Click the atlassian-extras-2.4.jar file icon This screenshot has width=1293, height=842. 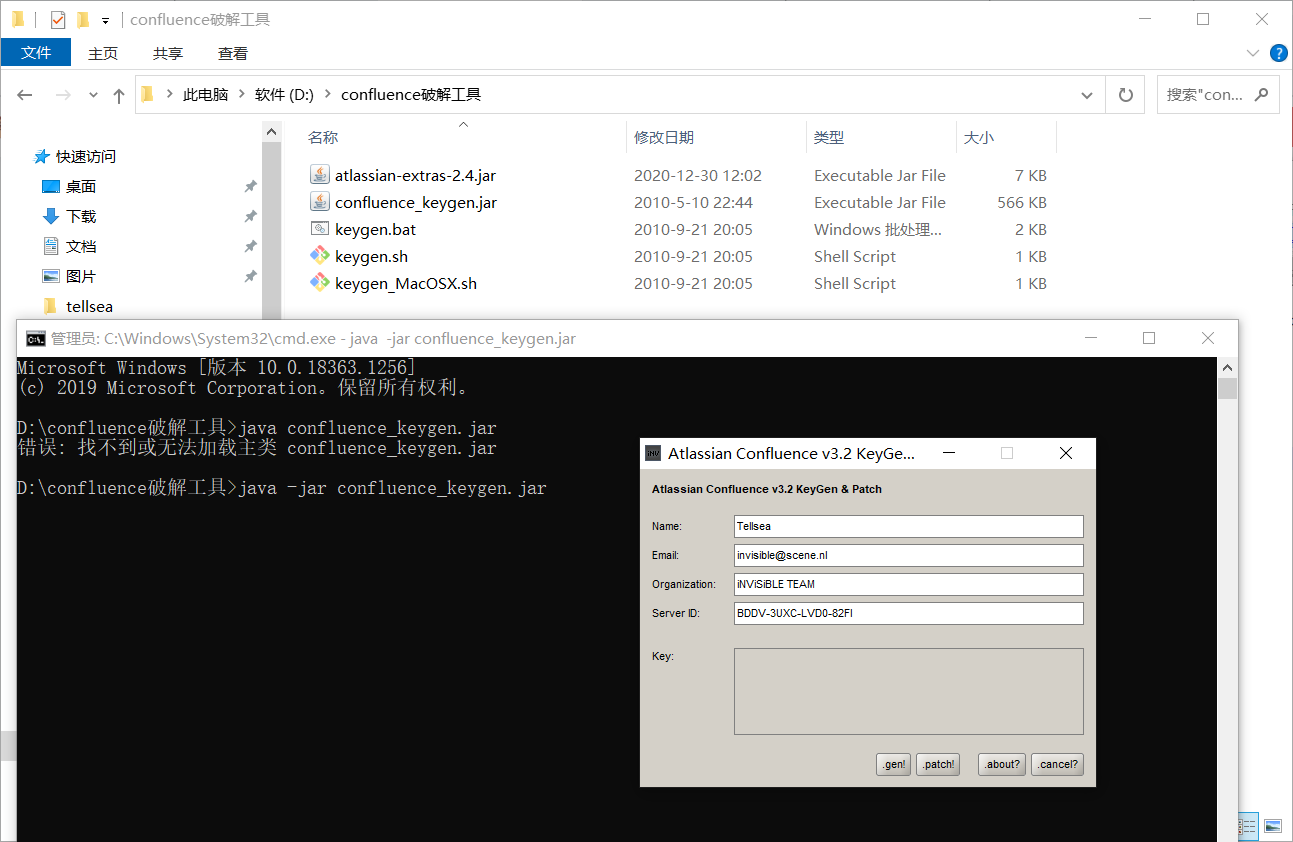point(320,175)
